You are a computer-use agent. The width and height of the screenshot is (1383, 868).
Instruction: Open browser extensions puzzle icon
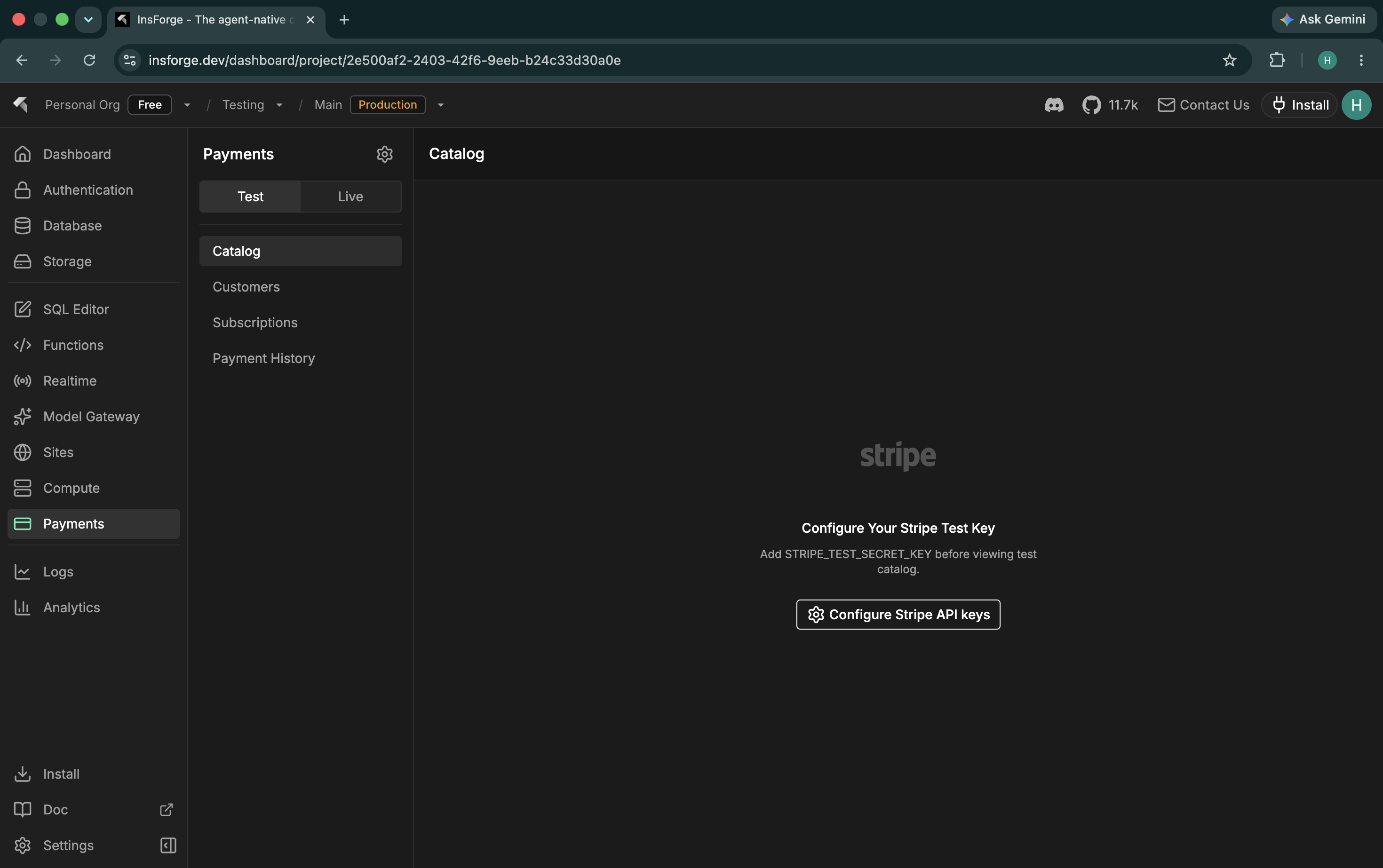point(1276,60)
